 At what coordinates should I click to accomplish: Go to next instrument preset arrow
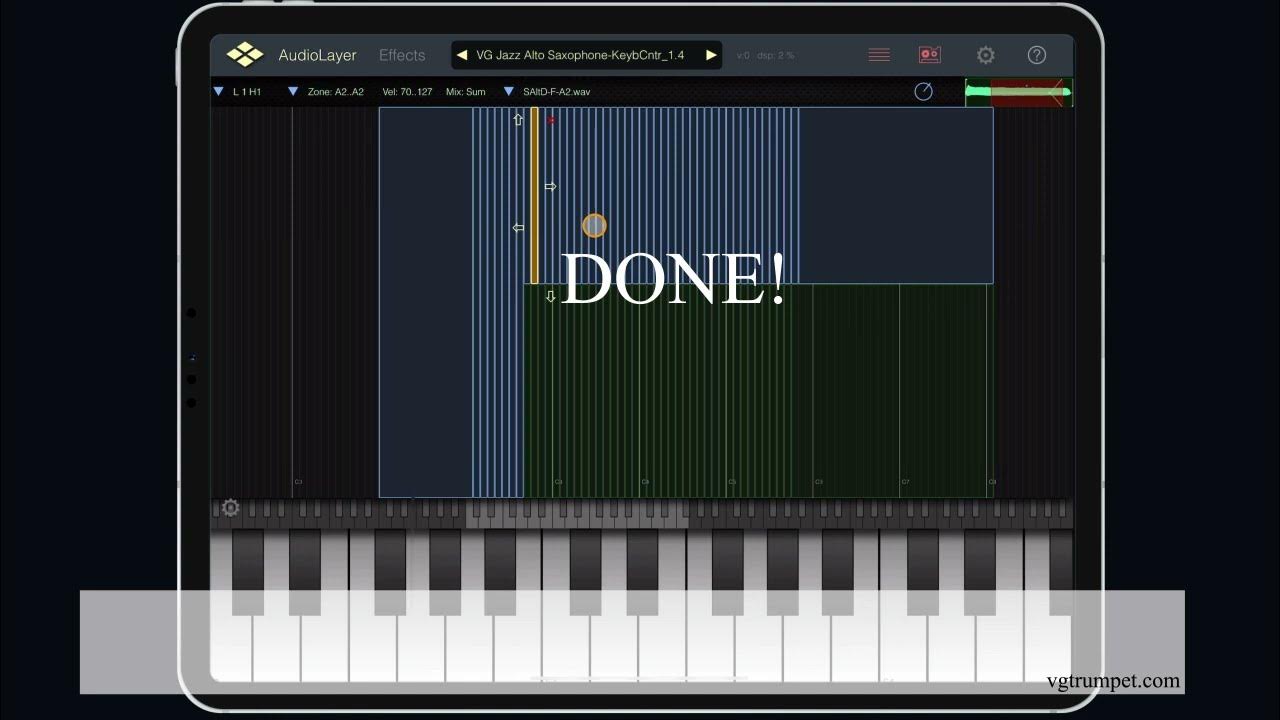711,55
